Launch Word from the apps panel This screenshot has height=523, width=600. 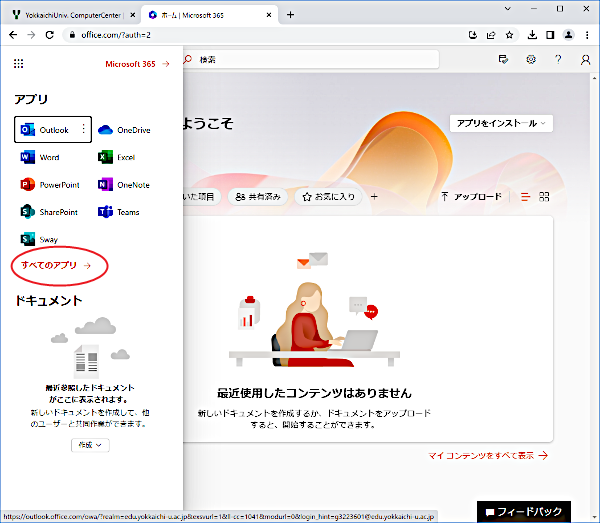point(40,157)
